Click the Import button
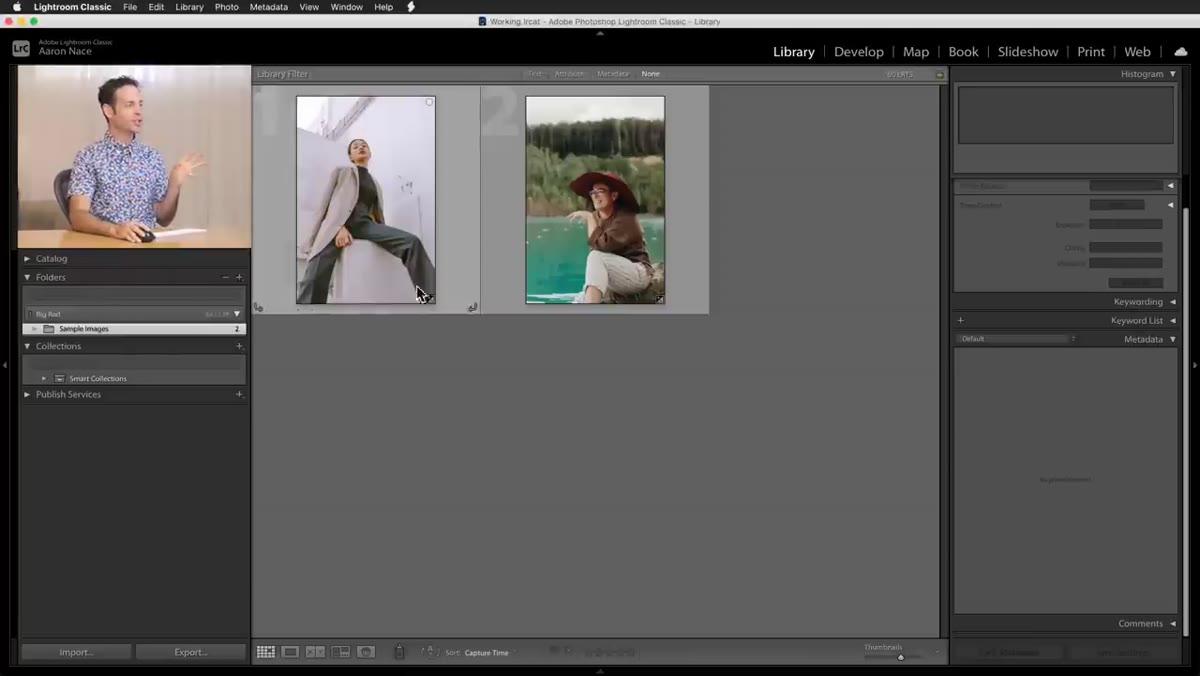The height and width of the screenshot is (676, 1200). click(x=77, y=652)
